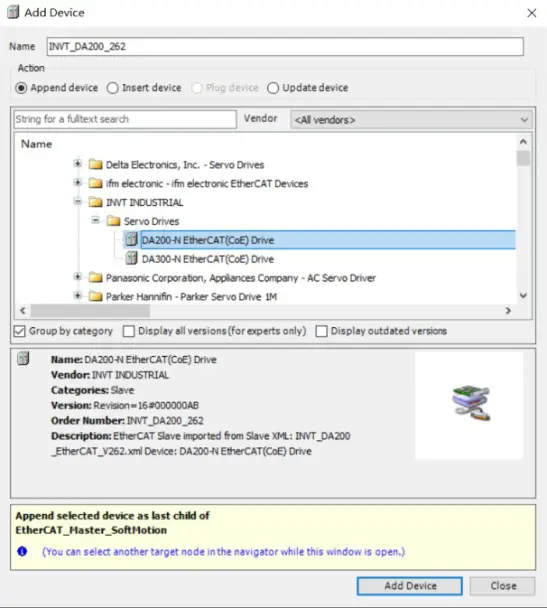Select the Append device radio button

pyautogui.click(x=21, y=88)
